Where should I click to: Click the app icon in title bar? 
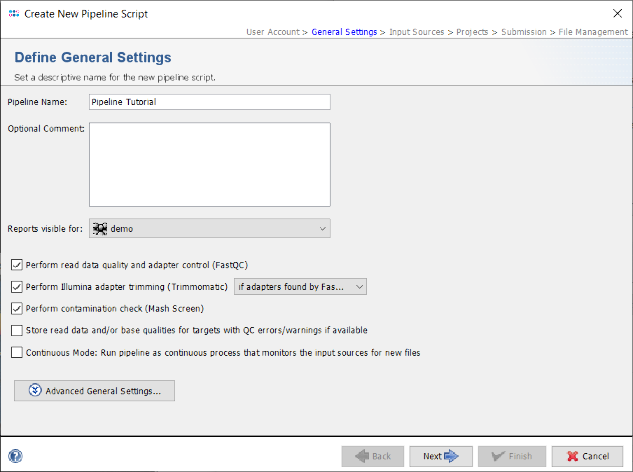(x=13, y=13)
